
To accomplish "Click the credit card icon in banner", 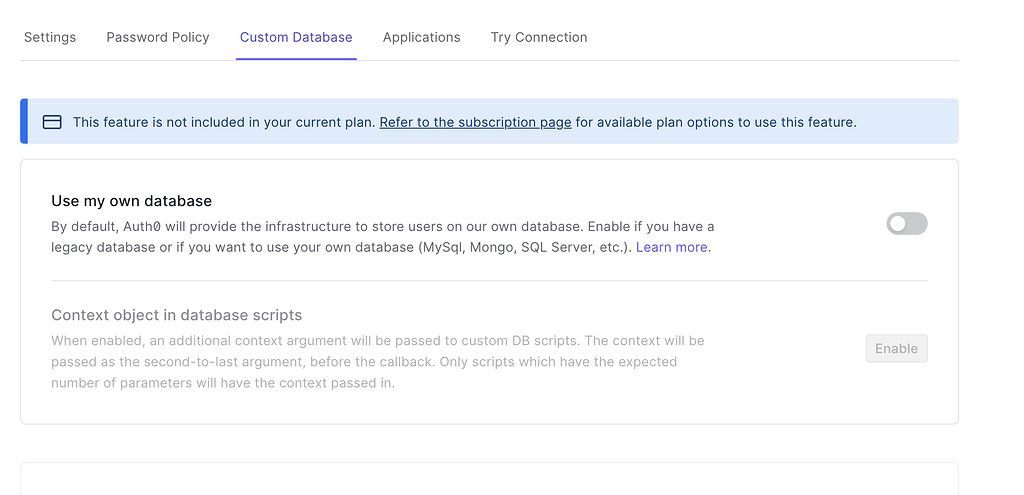I will pyautogui.click(x=52, y=122).
